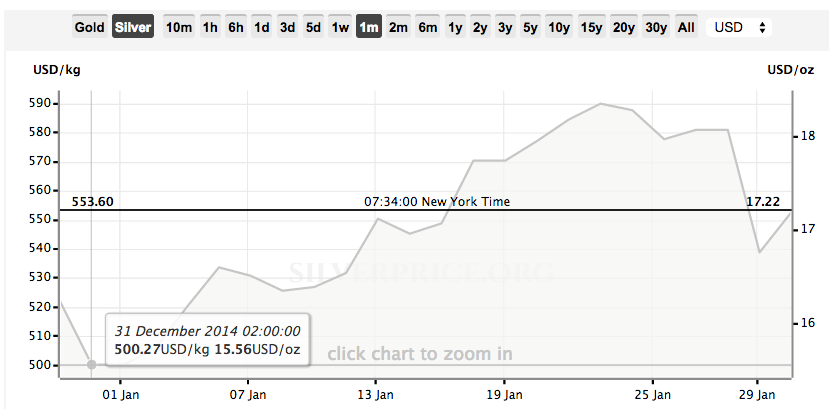Screen dimensions: 829x409
Task: Choose the 30y chart range
Action: 656,26
